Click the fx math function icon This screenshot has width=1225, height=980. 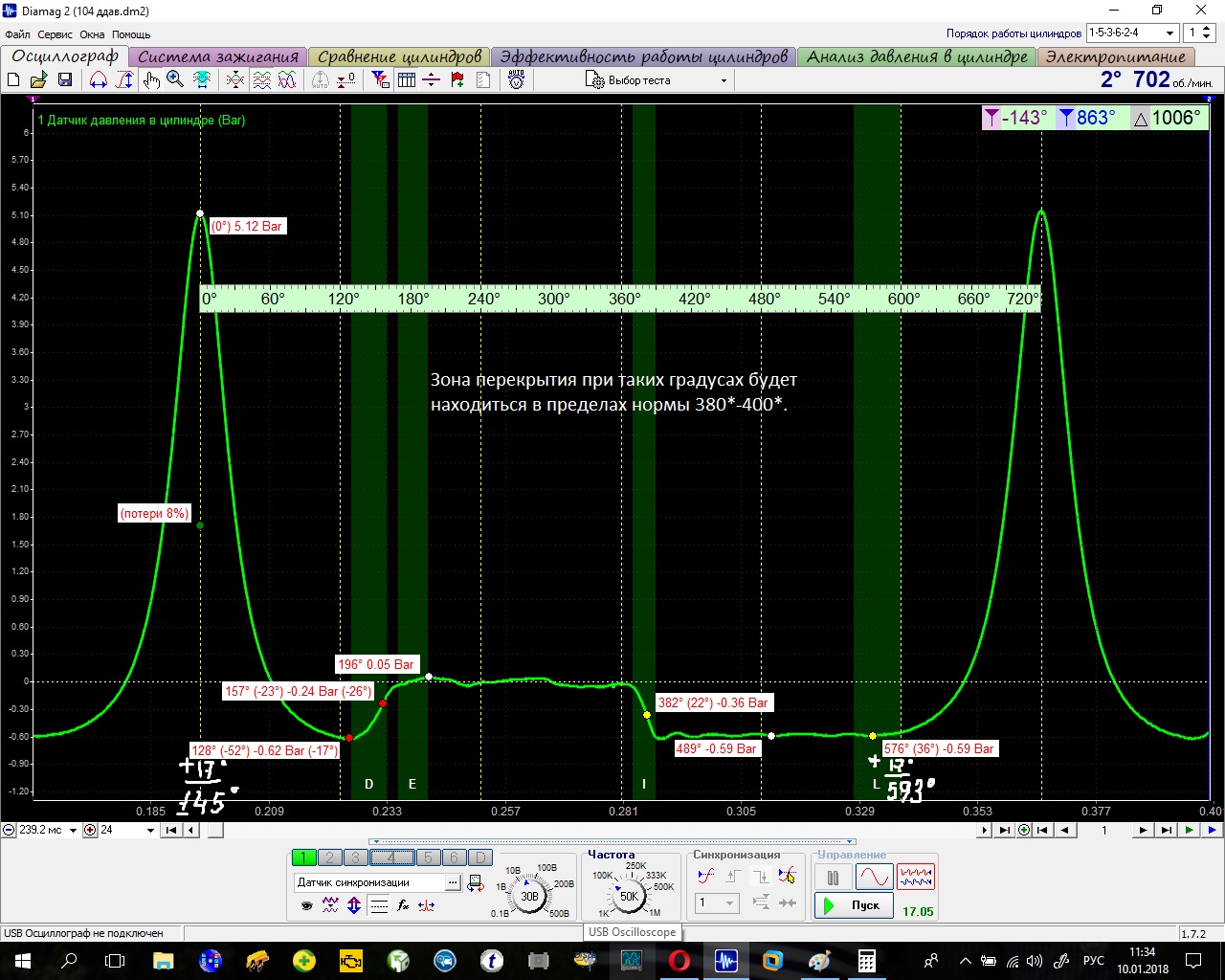[x=403, y=905]
